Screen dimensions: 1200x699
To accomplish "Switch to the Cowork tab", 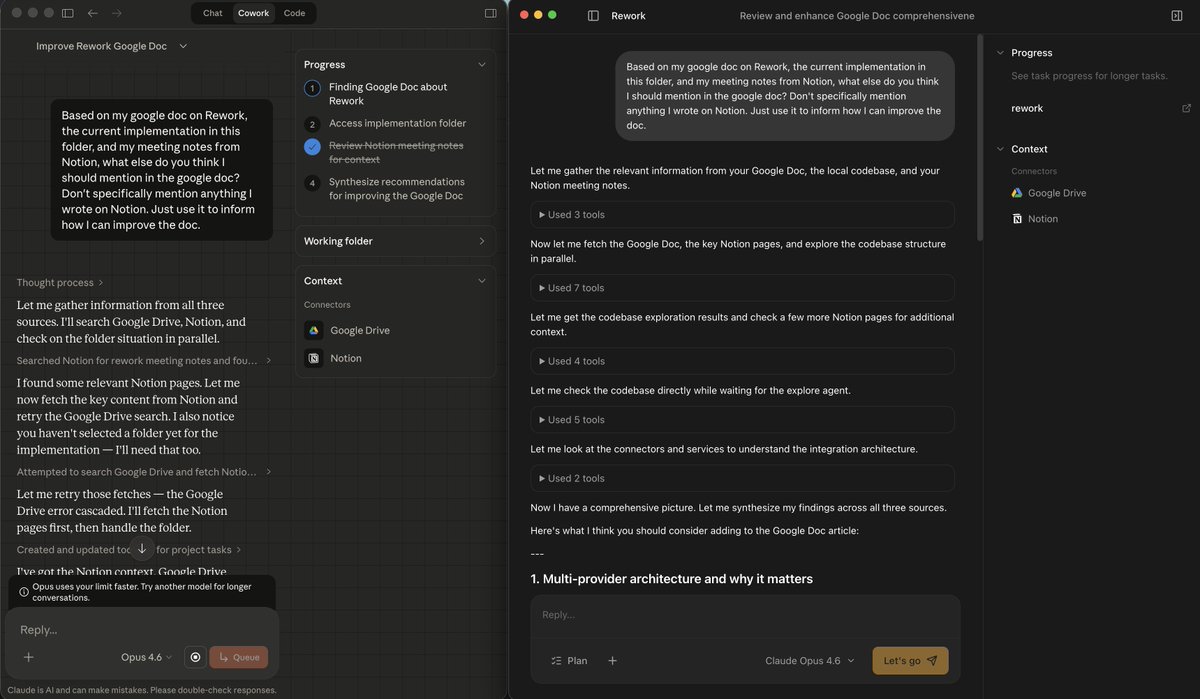I will 253,13.
